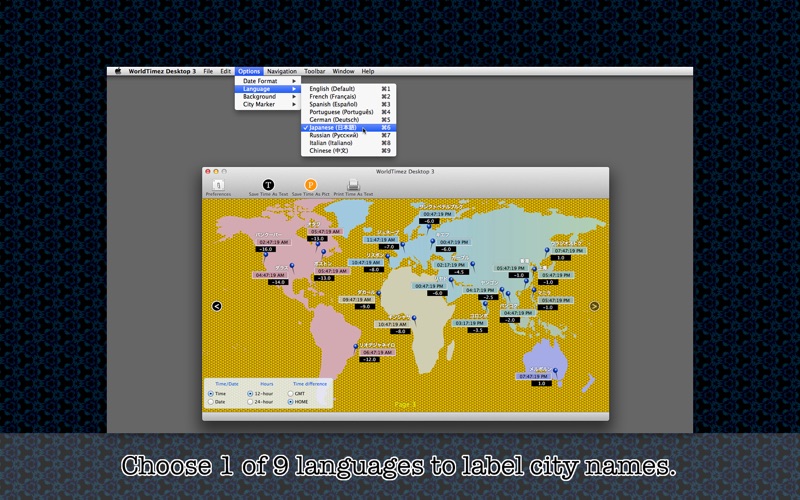
Task: Open the Preferences toolbar icon
Action: tap(218, 185)
